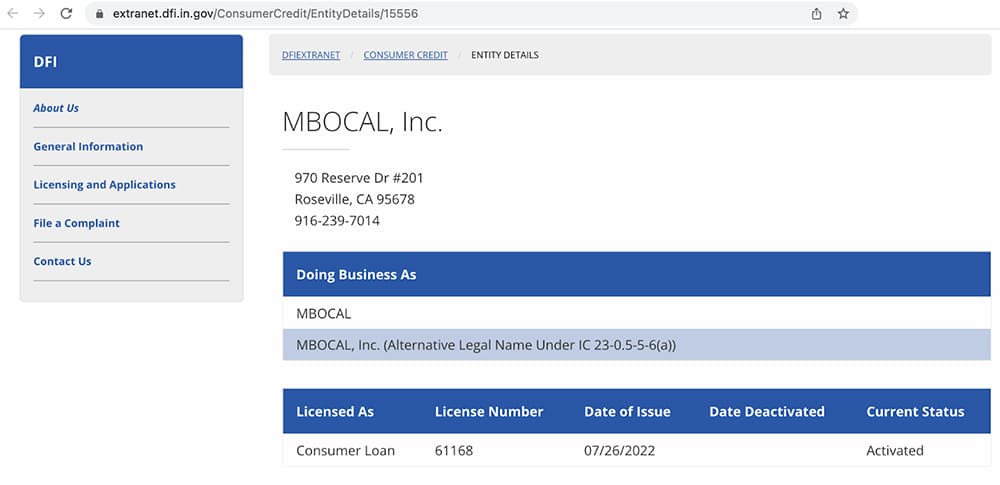The image size is (1000, 485).
Task: Open About Us in sidebar
Action: coord(56,108)
